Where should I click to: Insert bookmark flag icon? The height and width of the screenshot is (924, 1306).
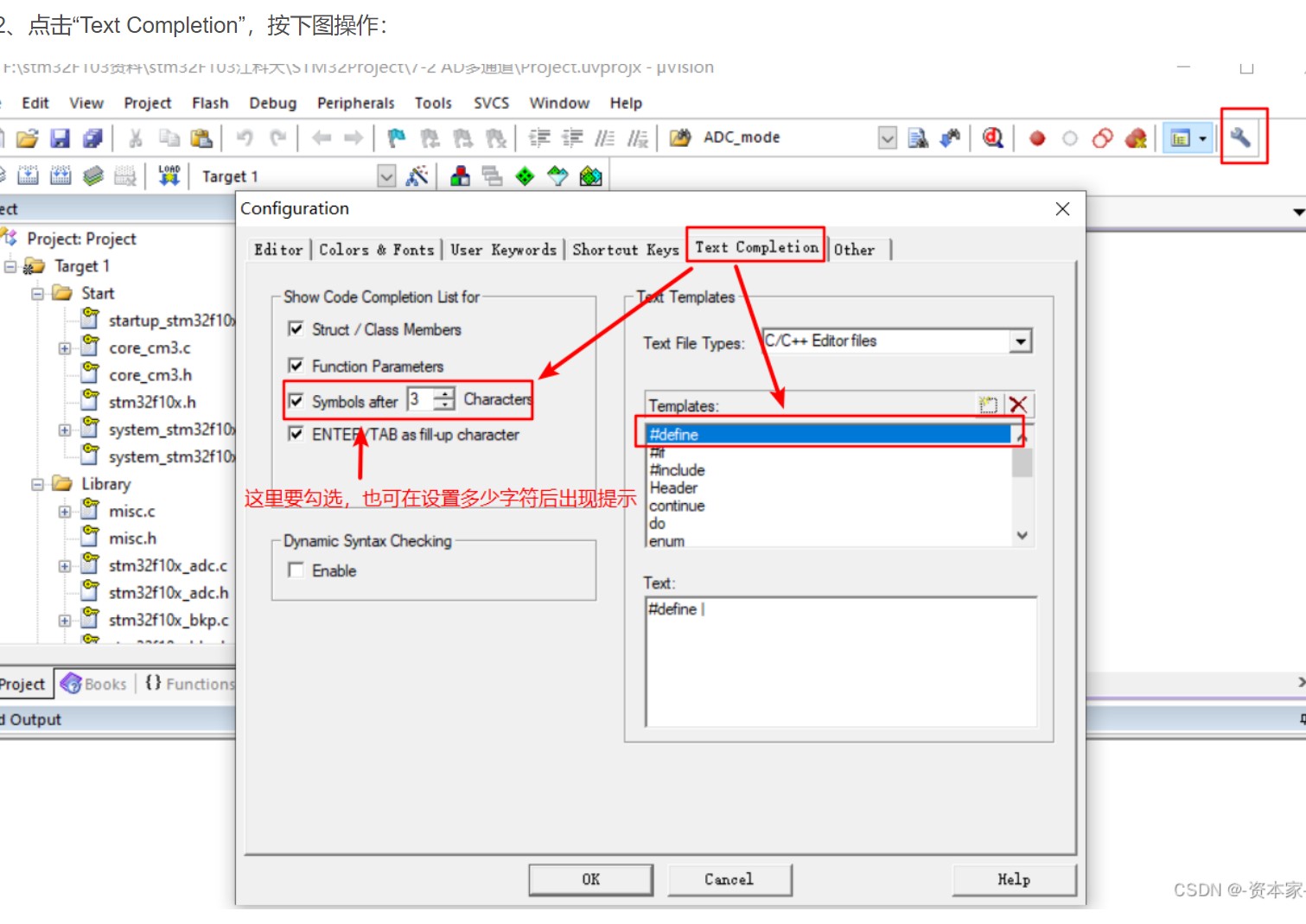coord(397,138)
